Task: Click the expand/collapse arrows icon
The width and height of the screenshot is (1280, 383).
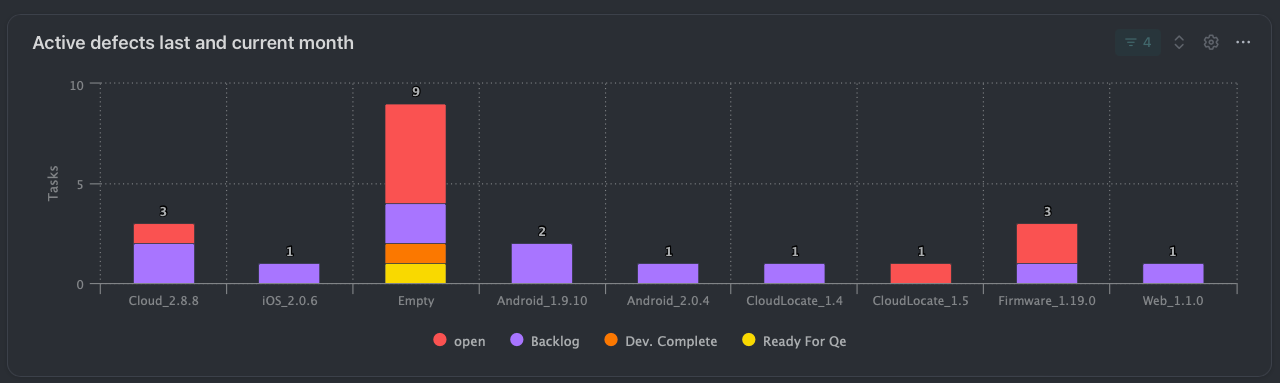Action: coord(1179,42)
